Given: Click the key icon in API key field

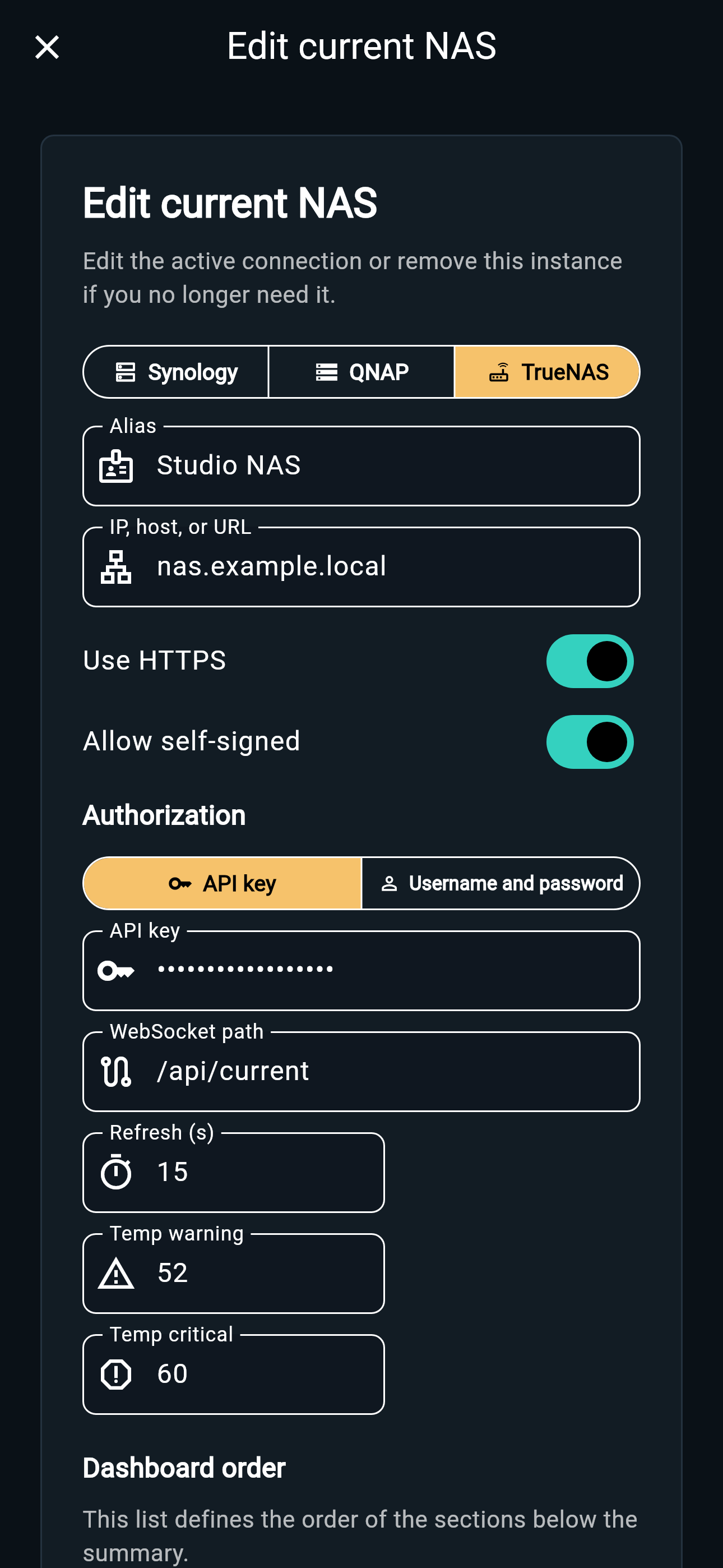Looking at the screenshot, I should (x=115, y=970).
